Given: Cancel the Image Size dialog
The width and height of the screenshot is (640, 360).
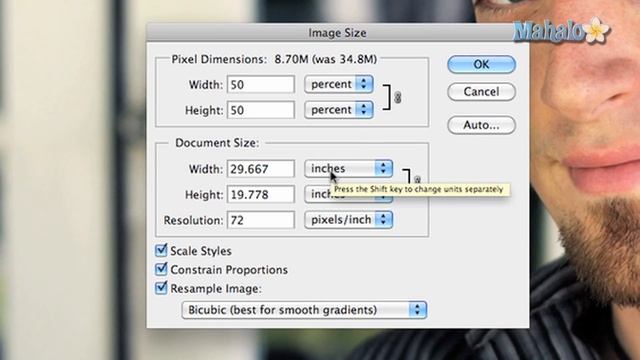Looking at the screenshot, I should pos(481,92).
